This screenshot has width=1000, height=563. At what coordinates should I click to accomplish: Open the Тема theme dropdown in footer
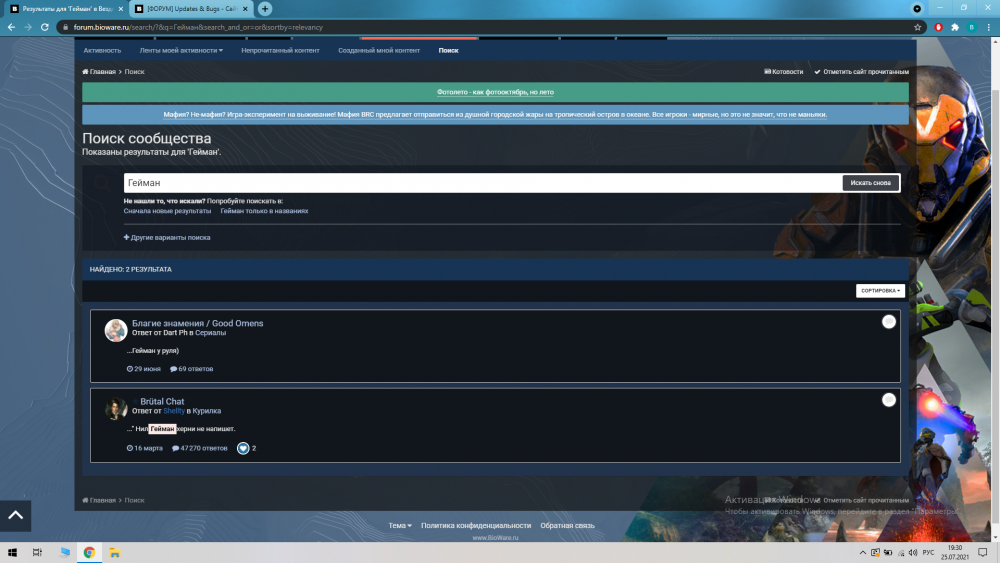pyautogui.click(x=400, y=525)
